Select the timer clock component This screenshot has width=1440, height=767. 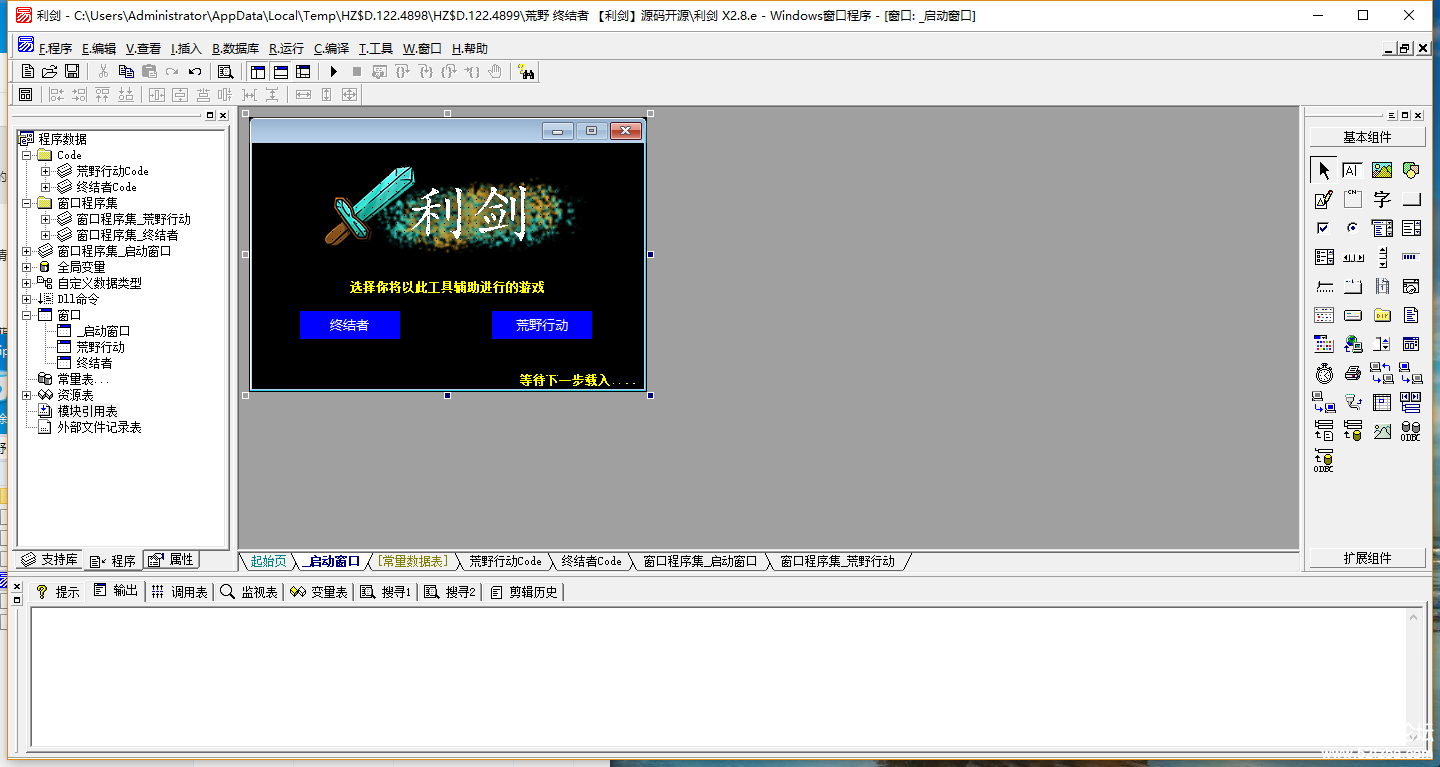coord(1324,374)
